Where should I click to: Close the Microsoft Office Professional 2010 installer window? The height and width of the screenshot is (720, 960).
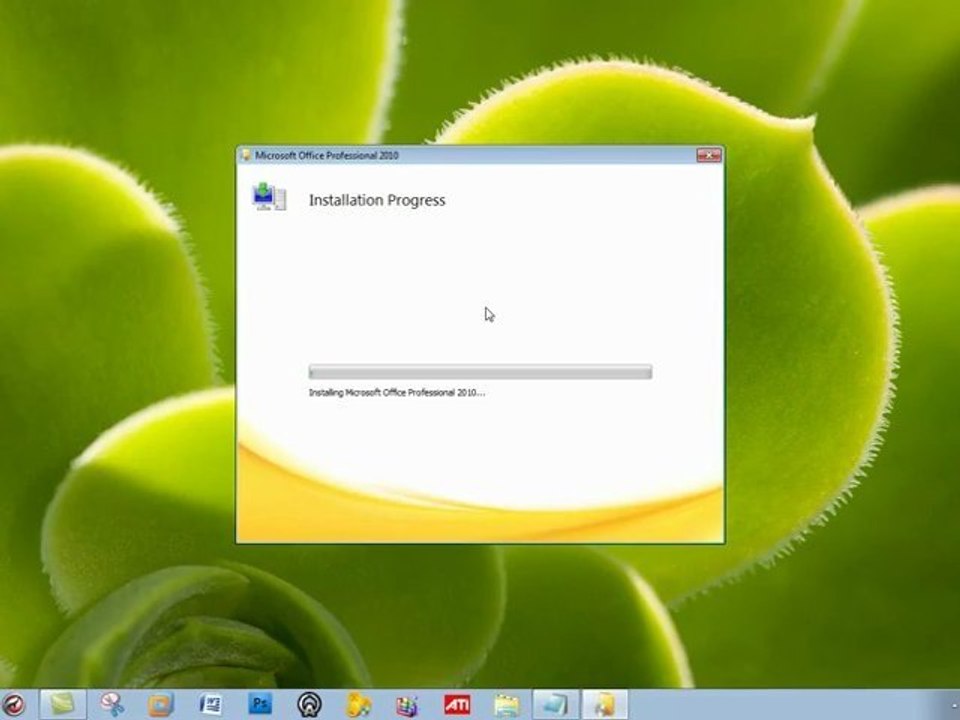(709, 155)
